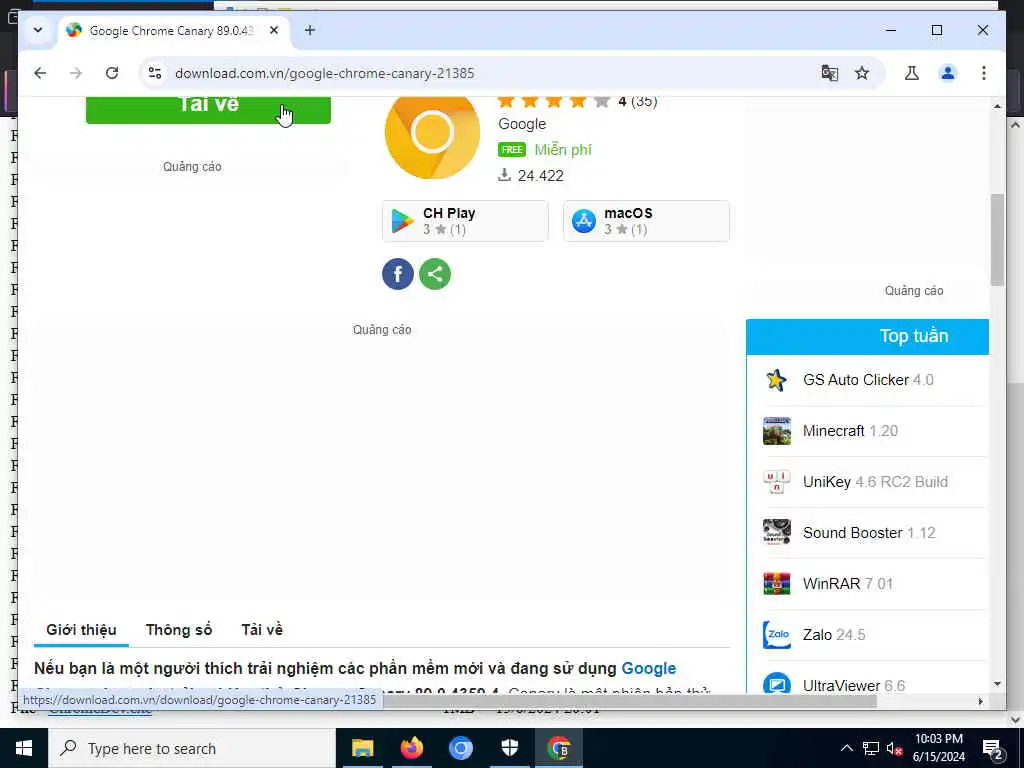Image resolution: width=1024 pixels, height=768 pixels.
Task: Show hidden system tray icons
Action: (x=846, y=748)
